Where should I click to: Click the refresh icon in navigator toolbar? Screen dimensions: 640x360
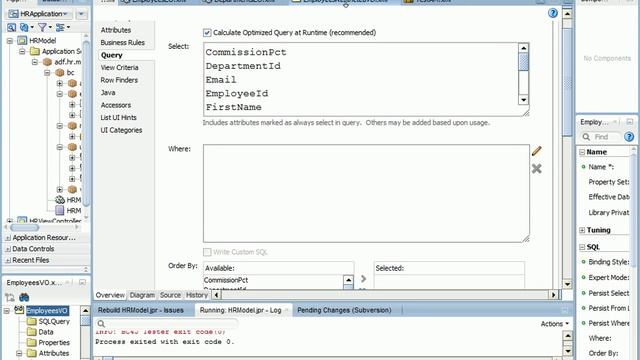point(24,27)
